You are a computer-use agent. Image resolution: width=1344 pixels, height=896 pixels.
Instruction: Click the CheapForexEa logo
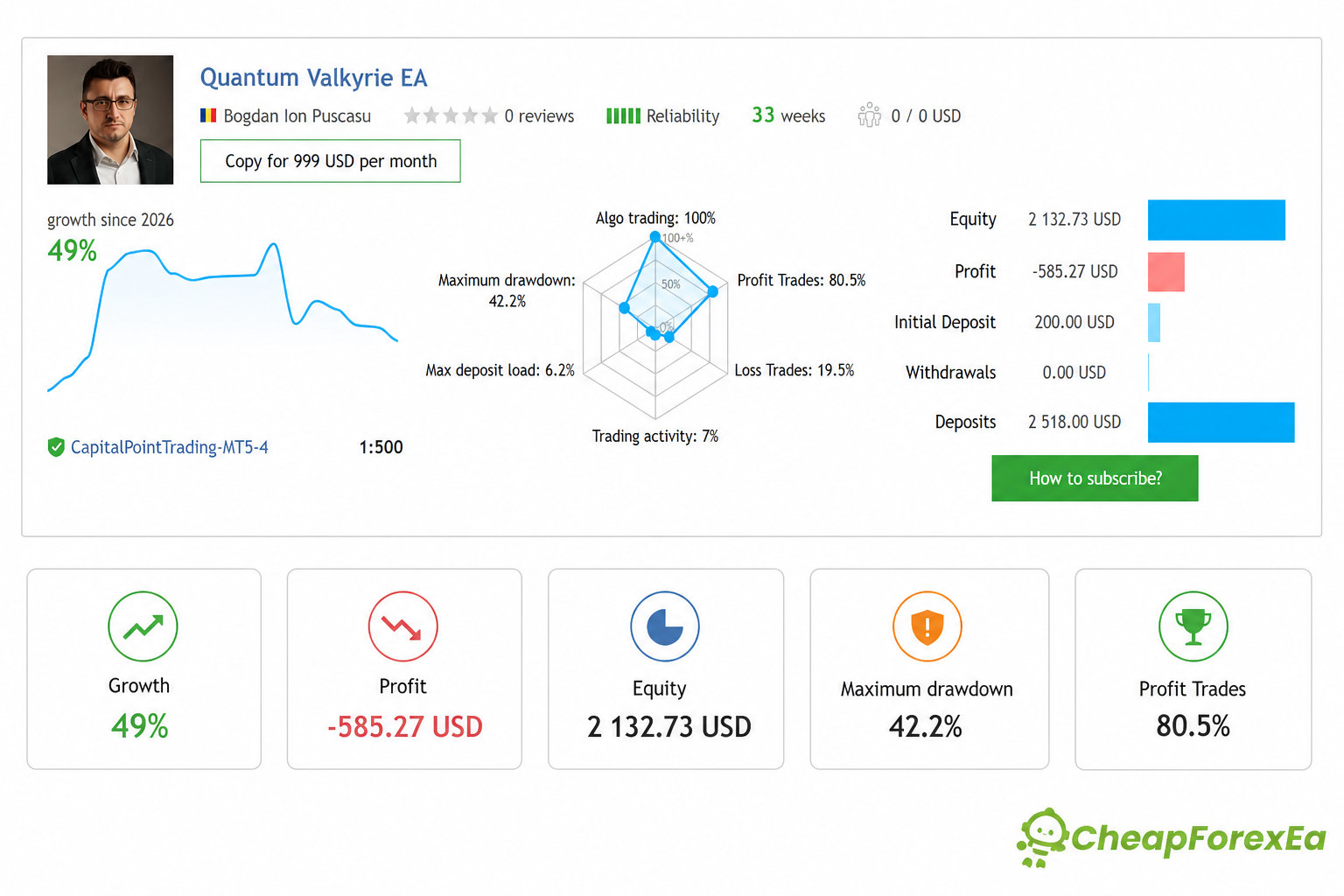point(1171,838)
